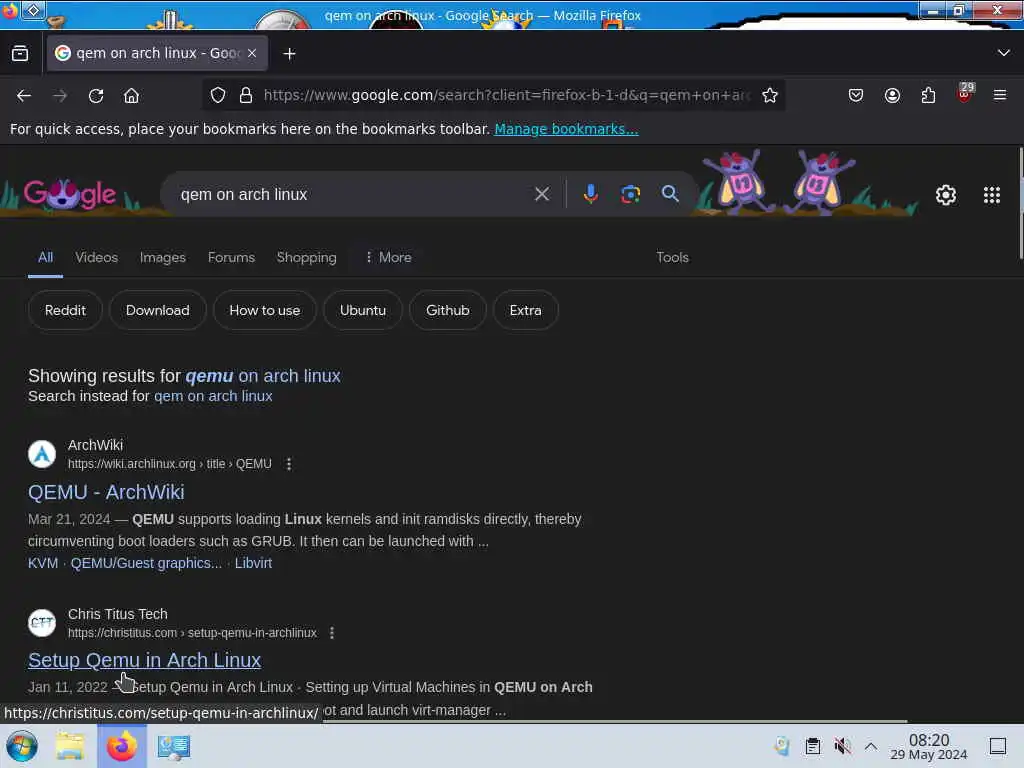Image resolution: width=1024 pixels, height=768 pixels.
Task: Open file manager from taskbar
Action: click(x=70, y=746)
